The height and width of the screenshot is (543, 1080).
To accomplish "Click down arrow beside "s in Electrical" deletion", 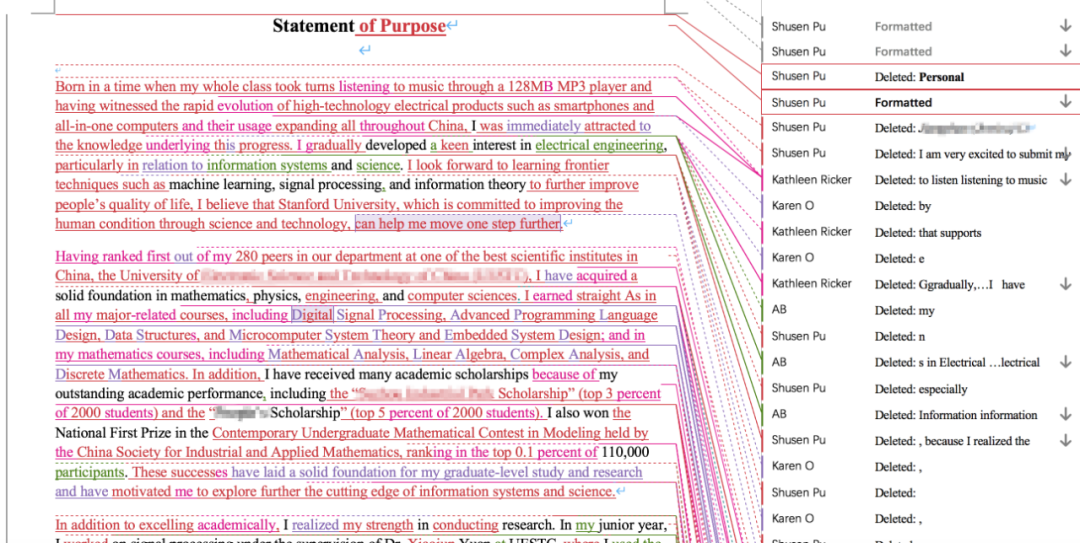I will click(1065, 362).
